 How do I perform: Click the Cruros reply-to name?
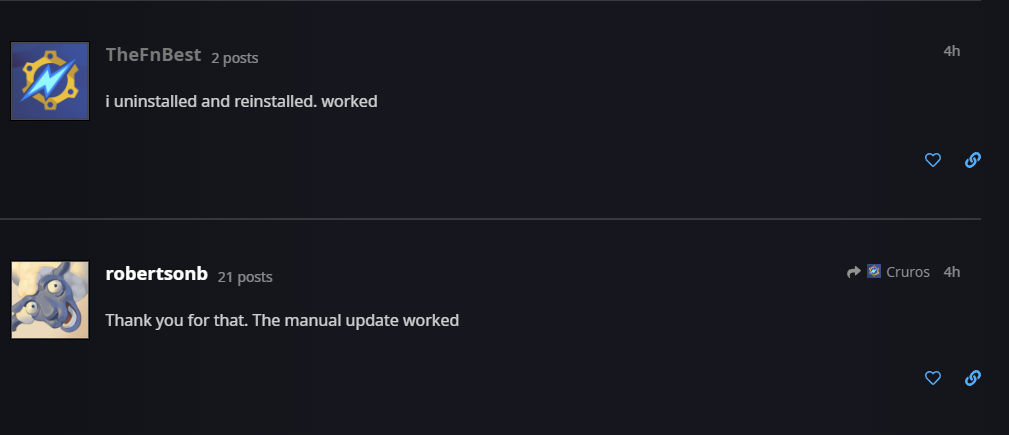coord(908,272)
